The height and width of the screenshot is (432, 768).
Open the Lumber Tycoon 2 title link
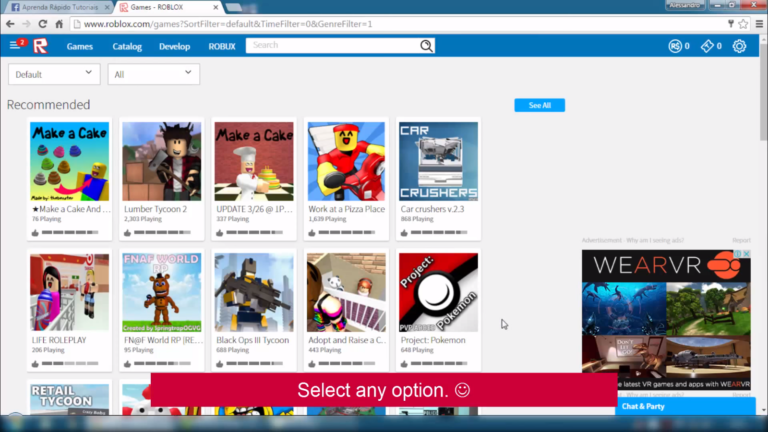155,209
